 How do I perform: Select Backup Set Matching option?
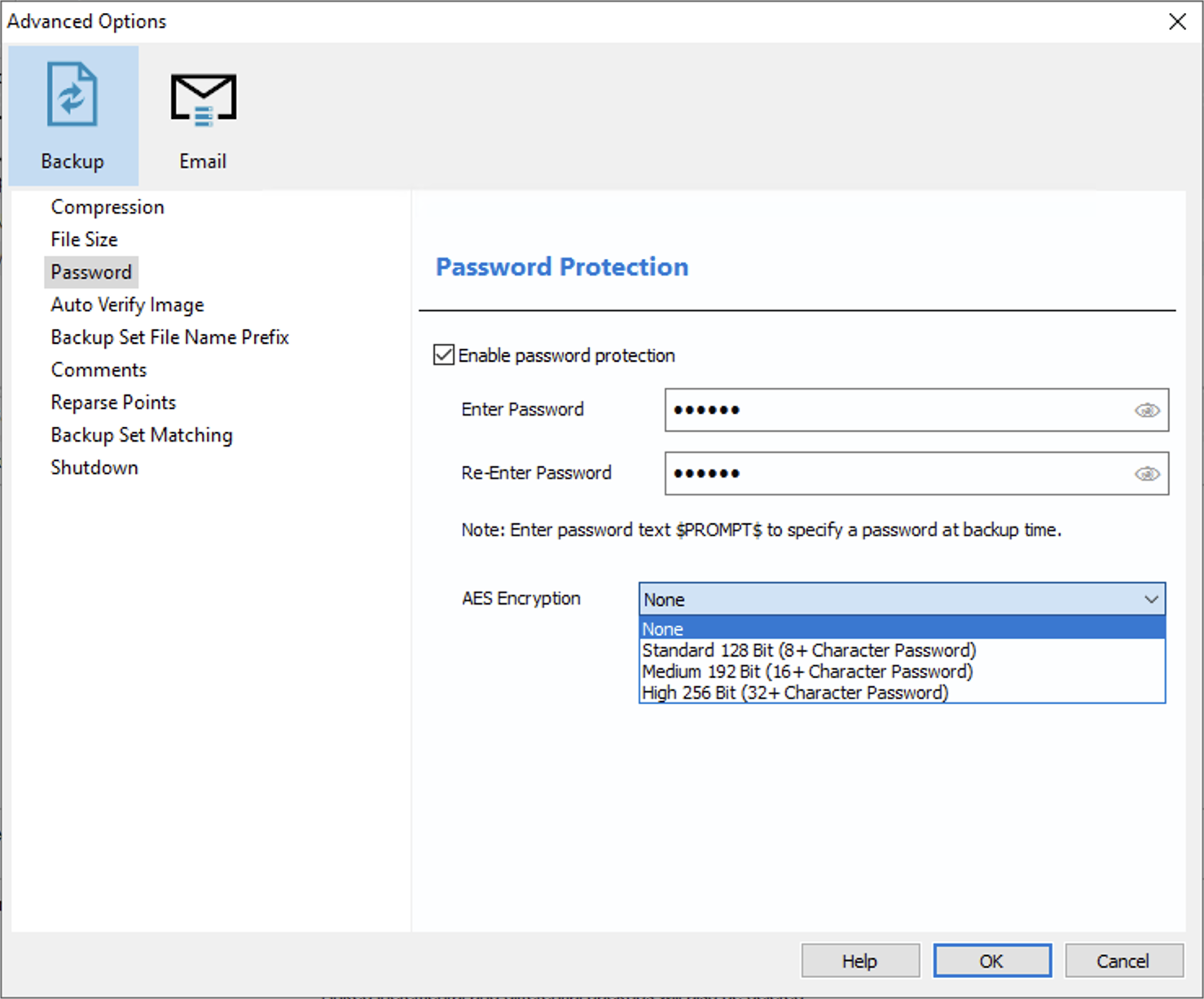click(x=142, y=435)
